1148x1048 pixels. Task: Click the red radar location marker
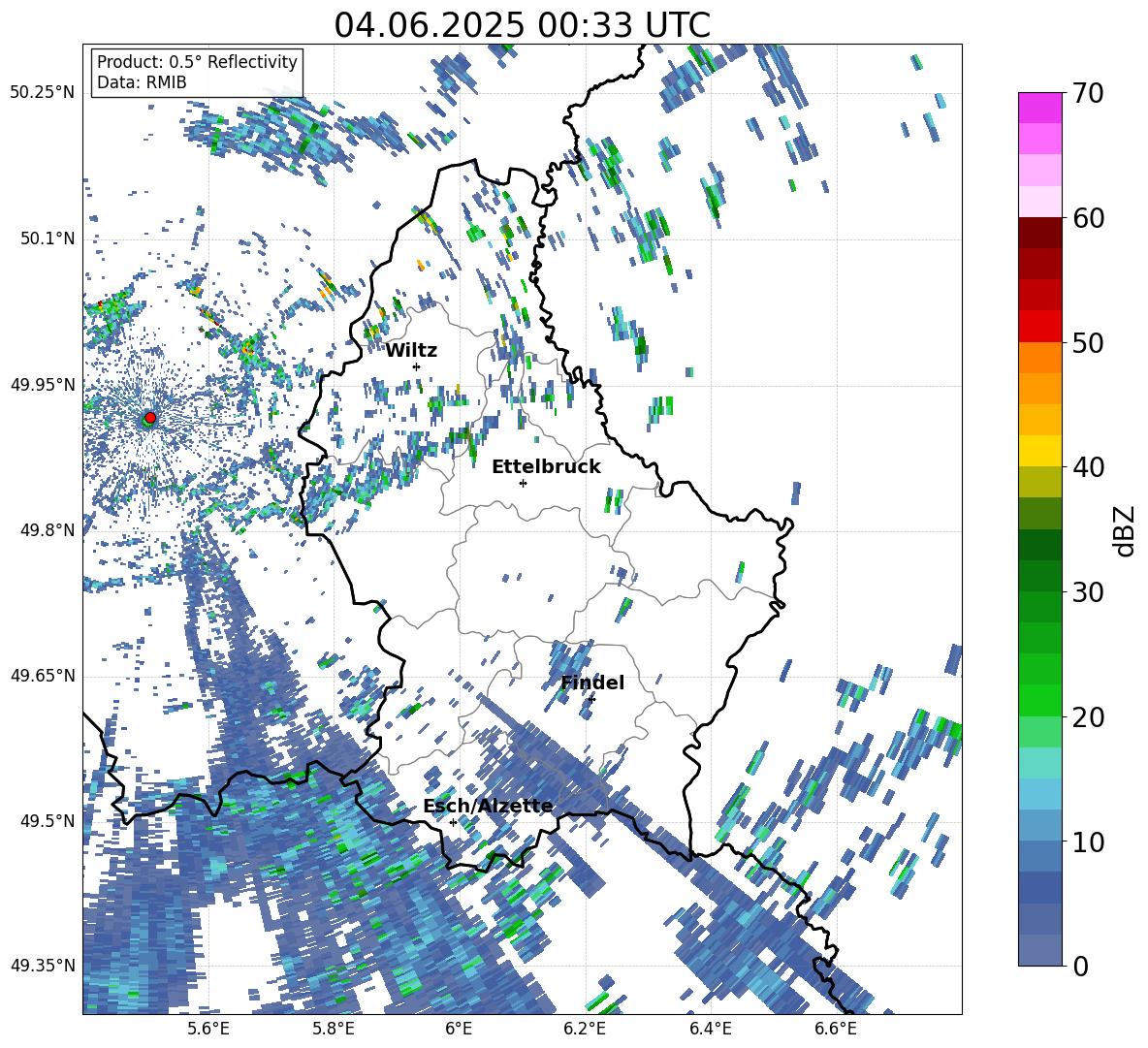(x=149, y=418)
